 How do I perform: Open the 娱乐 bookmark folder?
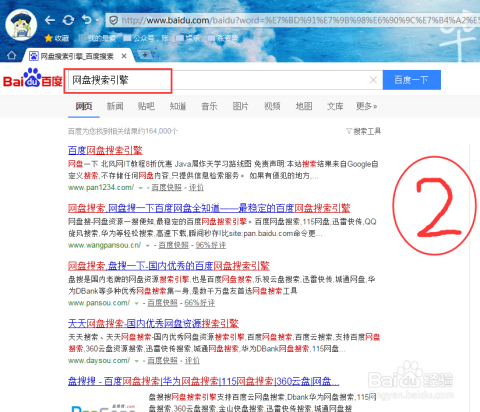(x=188, y=38)
